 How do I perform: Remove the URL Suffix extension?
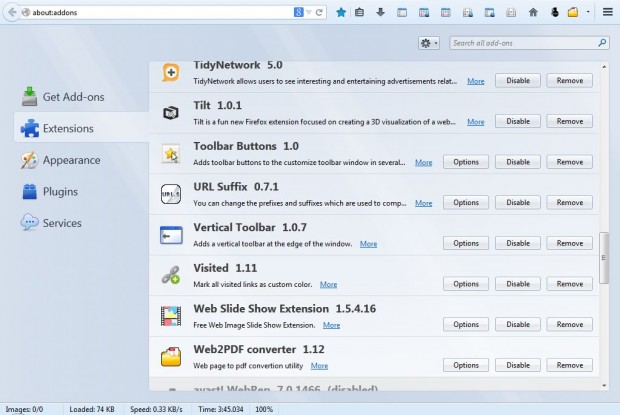(x=569, y=202)
